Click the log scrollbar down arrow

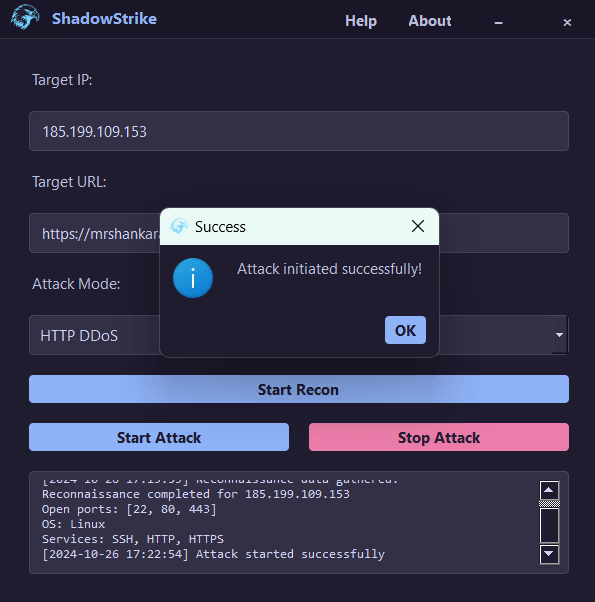(549, 554)
